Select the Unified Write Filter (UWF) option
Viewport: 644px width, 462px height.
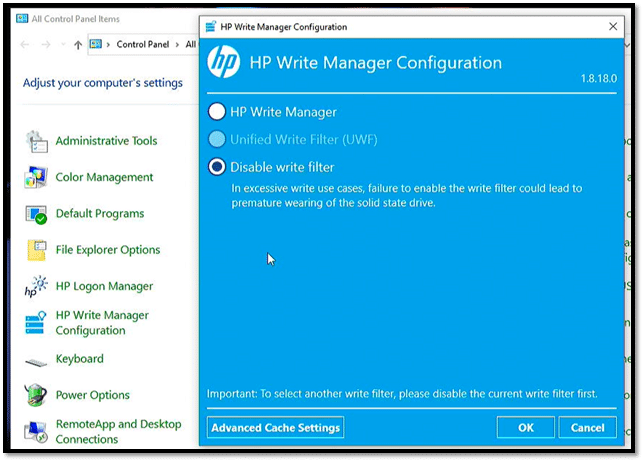pos(217,139)
